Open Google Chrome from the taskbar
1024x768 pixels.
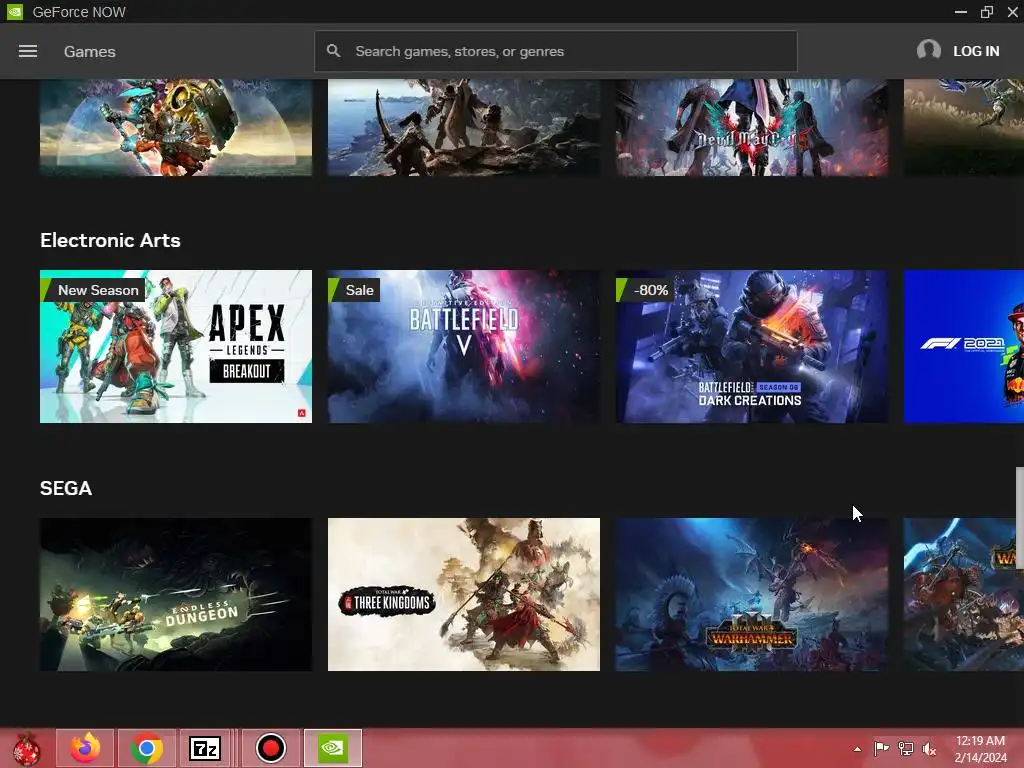[x=147, y=748]
